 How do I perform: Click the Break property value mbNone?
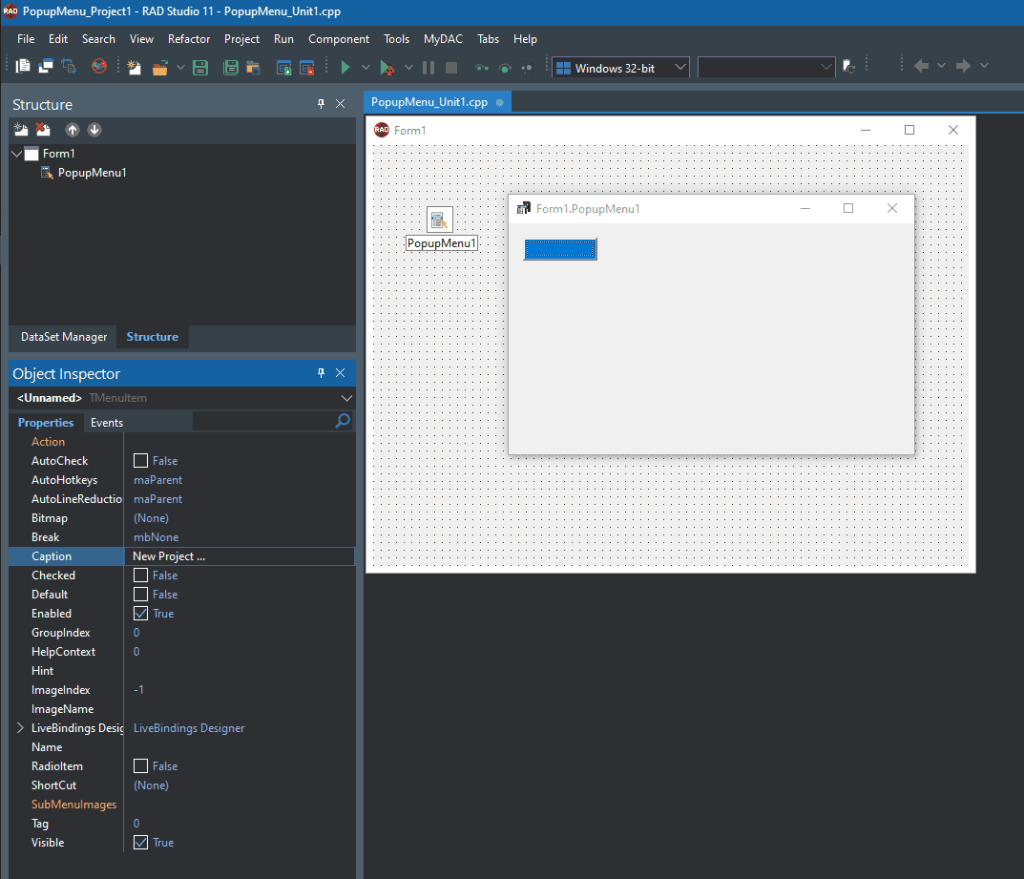click(156, 537)
